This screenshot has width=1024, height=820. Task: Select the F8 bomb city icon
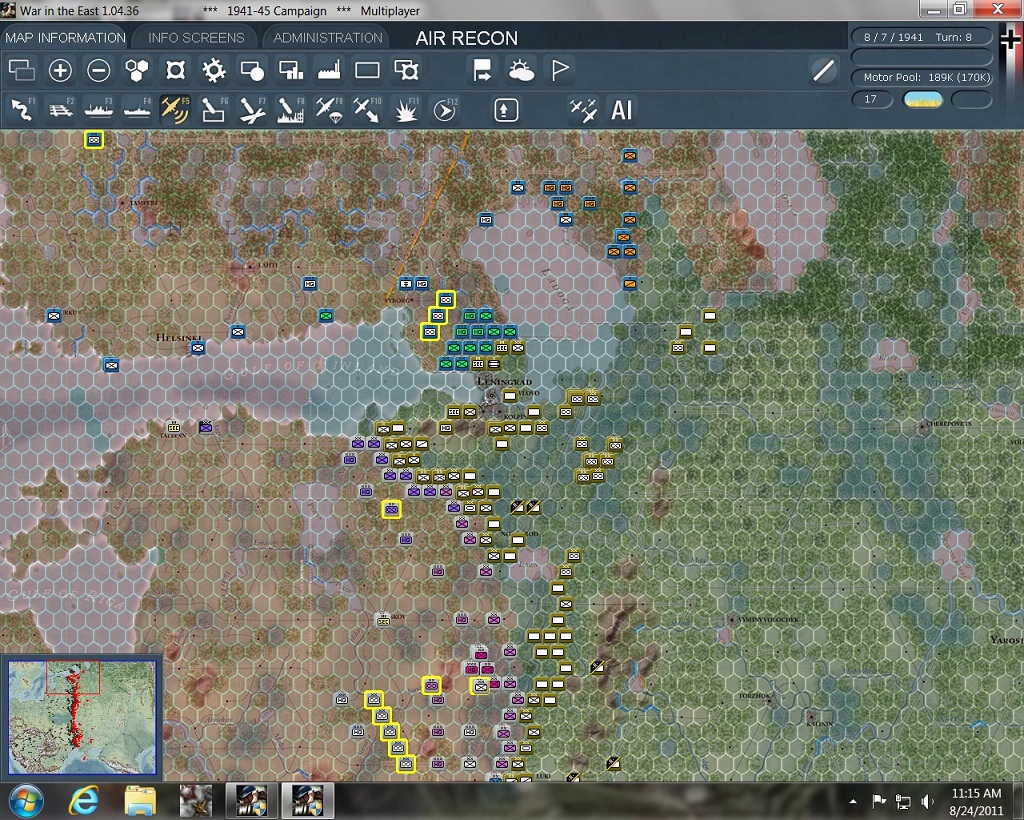point(291,110)
